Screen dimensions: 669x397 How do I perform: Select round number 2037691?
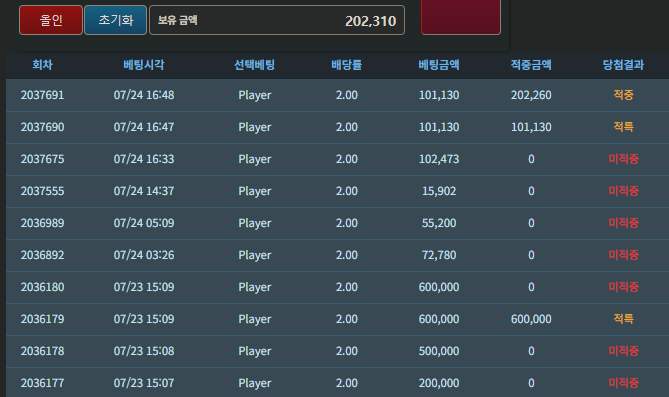tap(43, 95)
